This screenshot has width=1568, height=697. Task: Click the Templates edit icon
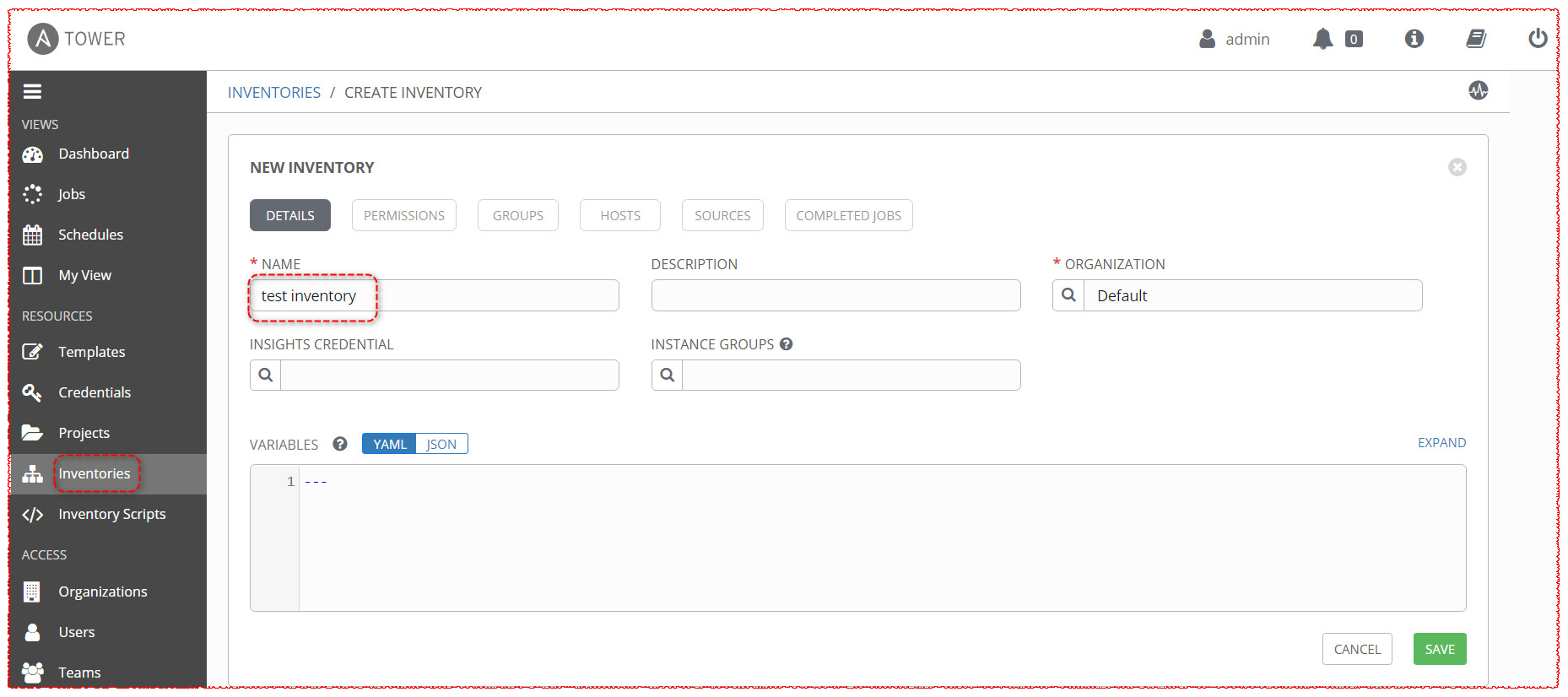click(x=32, y=352)
